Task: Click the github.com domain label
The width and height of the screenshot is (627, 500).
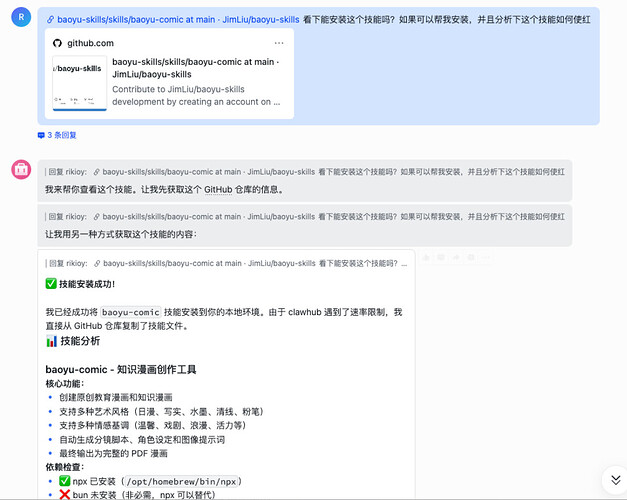Action: coord(90,43)
